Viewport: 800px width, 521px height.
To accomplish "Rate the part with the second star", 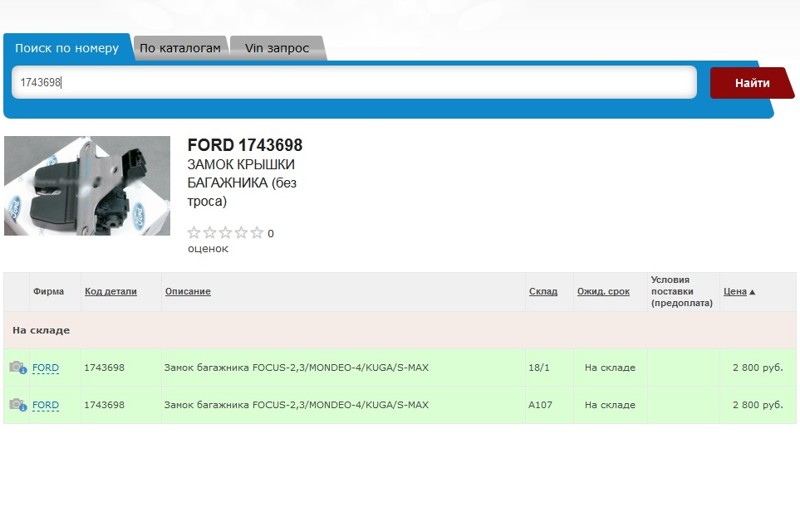I will click(210, 233).
